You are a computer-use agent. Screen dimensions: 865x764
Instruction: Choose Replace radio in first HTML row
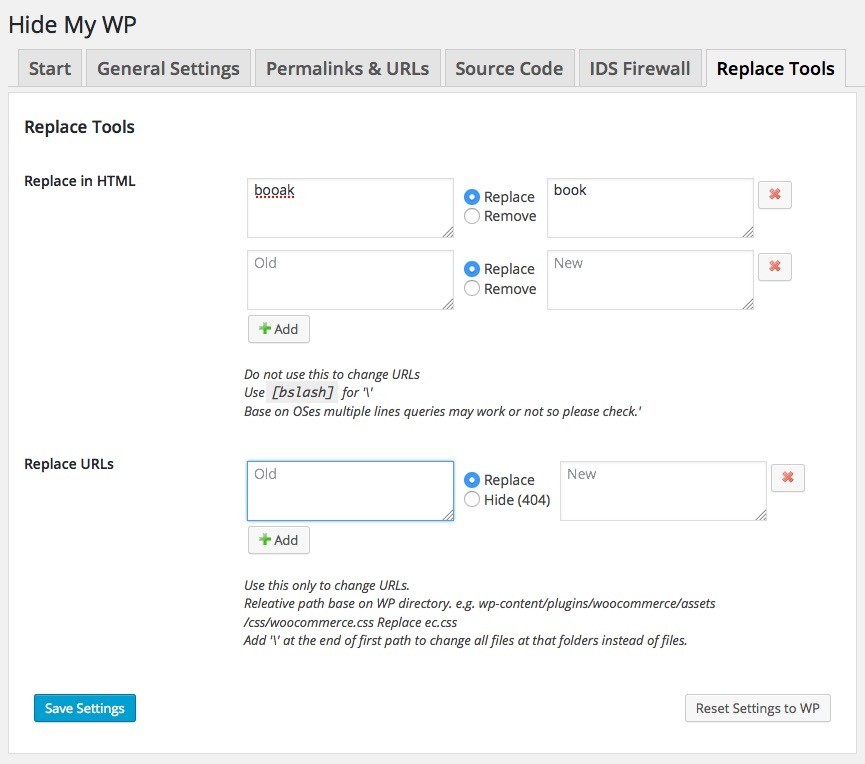tap(472, 197)
